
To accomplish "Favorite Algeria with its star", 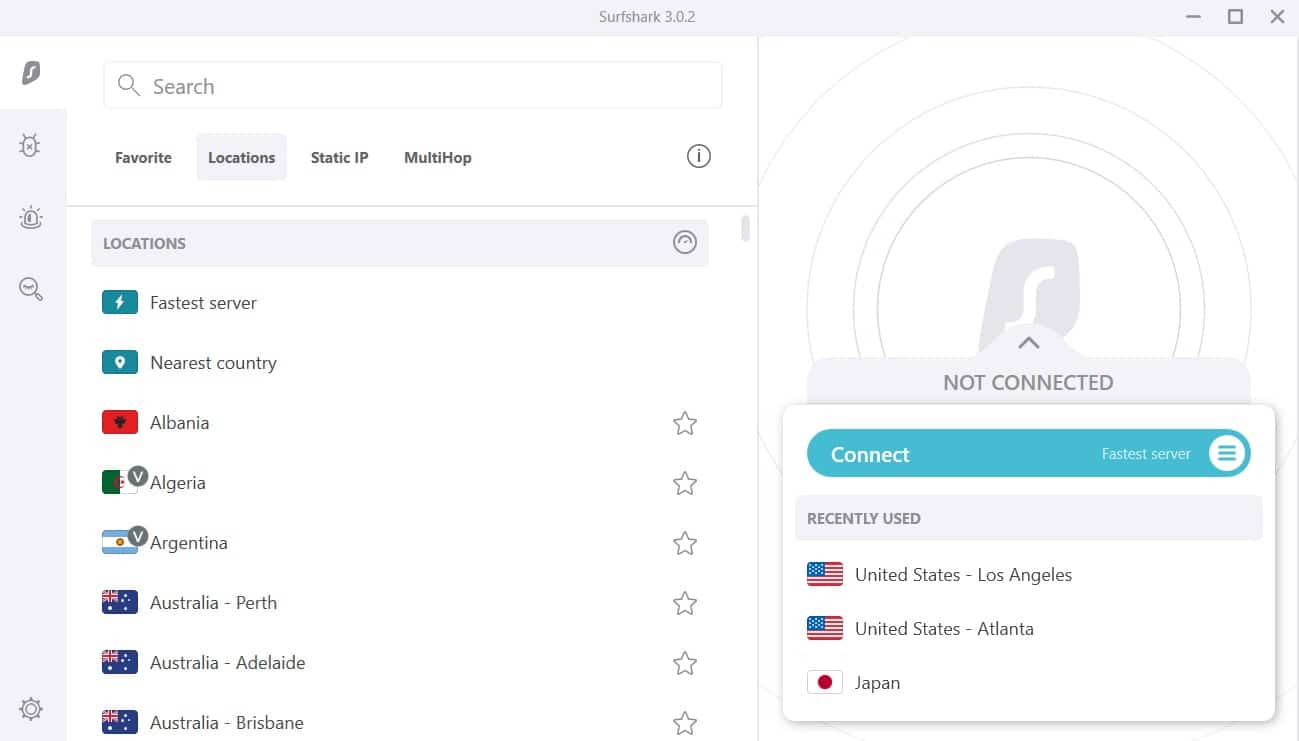I will tap(685, 483).
